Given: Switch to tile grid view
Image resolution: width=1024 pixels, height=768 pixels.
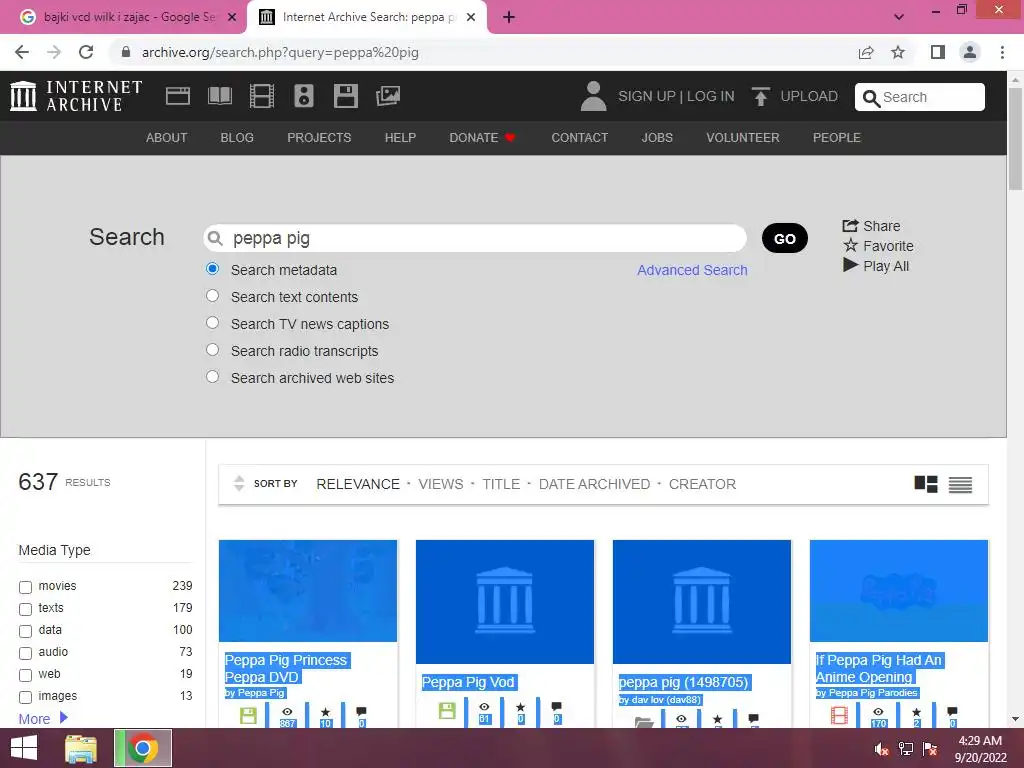Looking at the screenshot, I should 925,484.
